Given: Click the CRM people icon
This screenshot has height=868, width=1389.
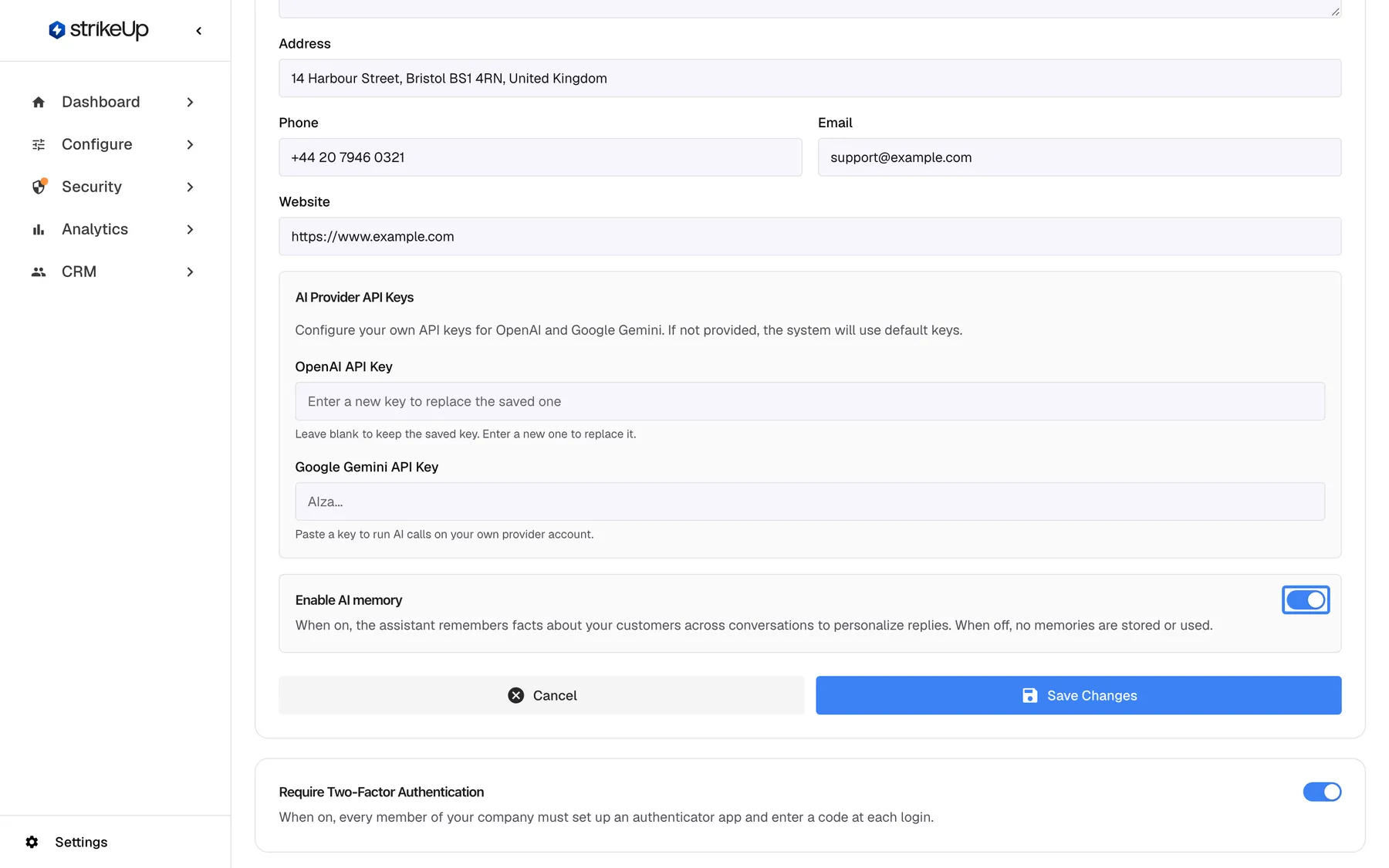Looking at the screenshot, I should tap(39, 272).
